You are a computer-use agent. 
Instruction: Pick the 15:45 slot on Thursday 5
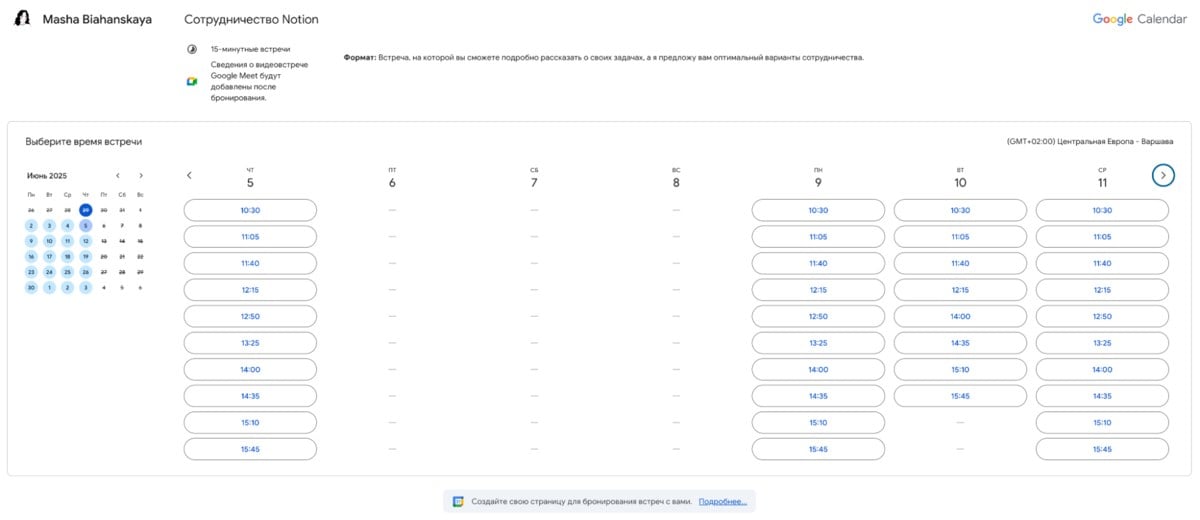click(250, 449)
